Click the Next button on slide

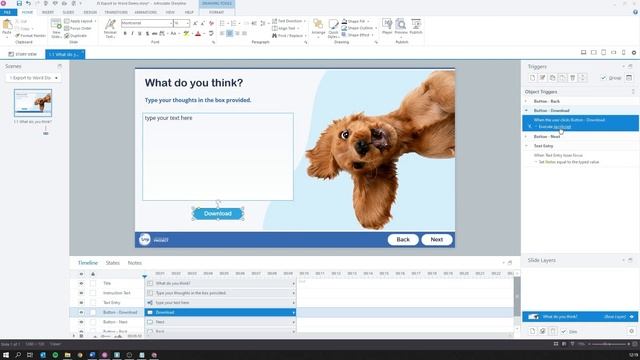pyautogui.click(x=437, y=240)
